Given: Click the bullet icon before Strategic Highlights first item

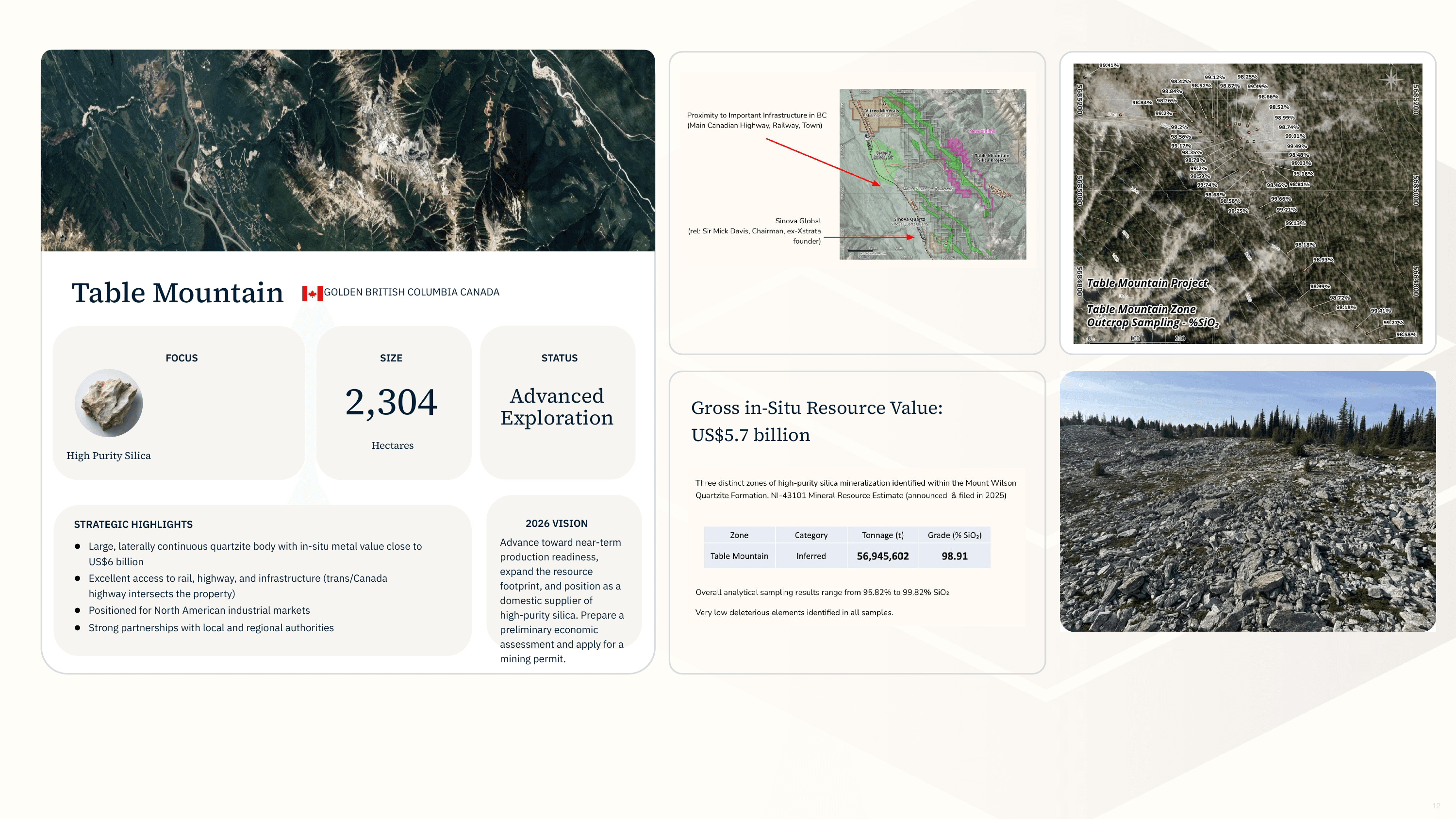Looking at the screenshot, I should point(78,546).
